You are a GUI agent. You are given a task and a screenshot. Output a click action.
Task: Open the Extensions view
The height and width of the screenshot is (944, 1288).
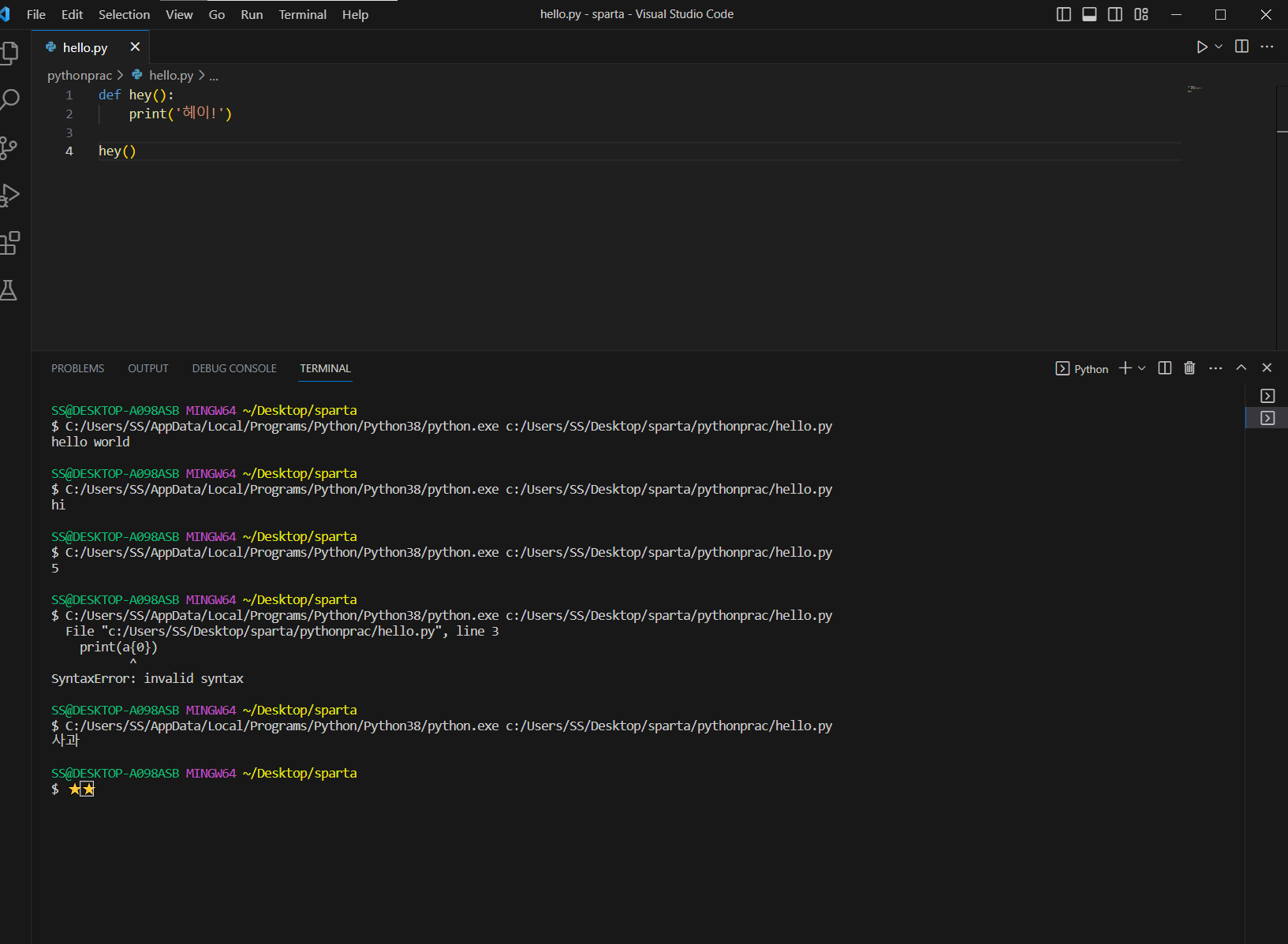[x=9, y=243]
